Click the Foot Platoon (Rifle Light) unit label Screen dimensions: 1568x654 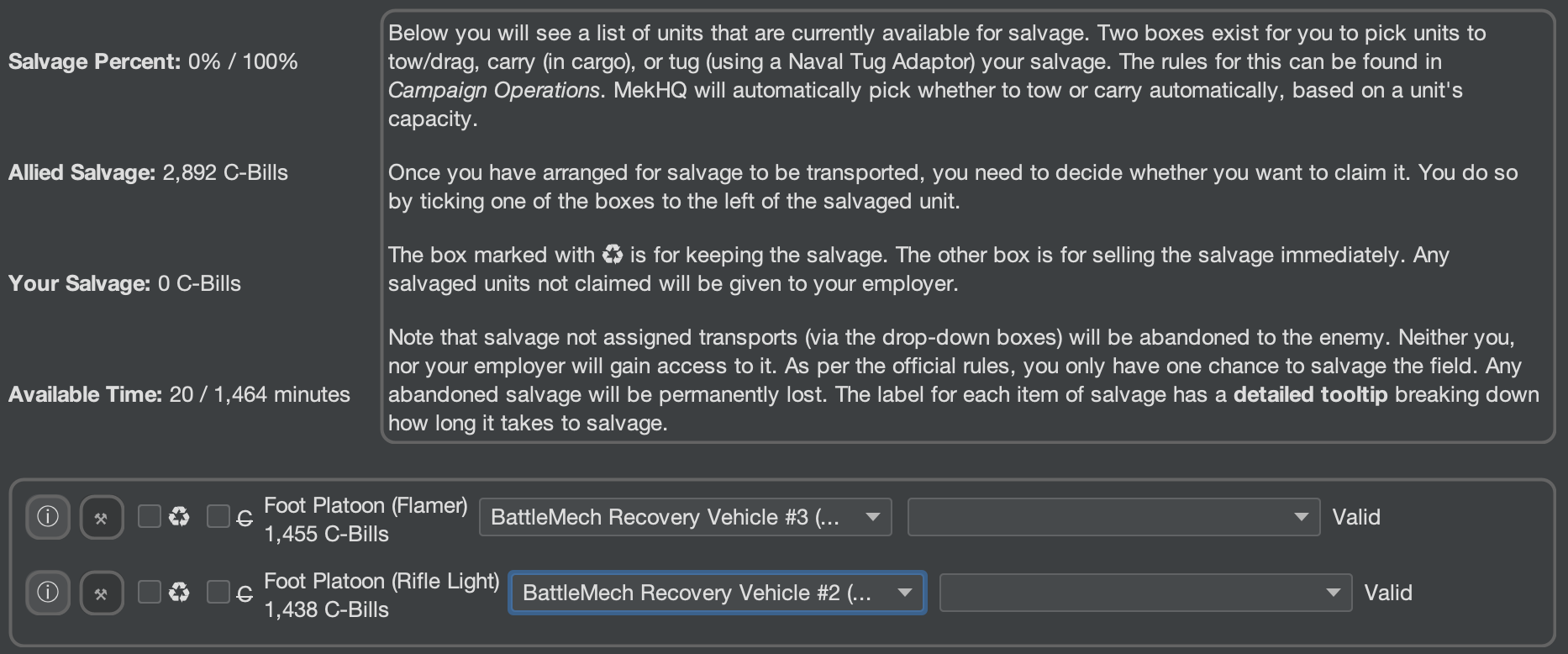(x=381, y=582)
